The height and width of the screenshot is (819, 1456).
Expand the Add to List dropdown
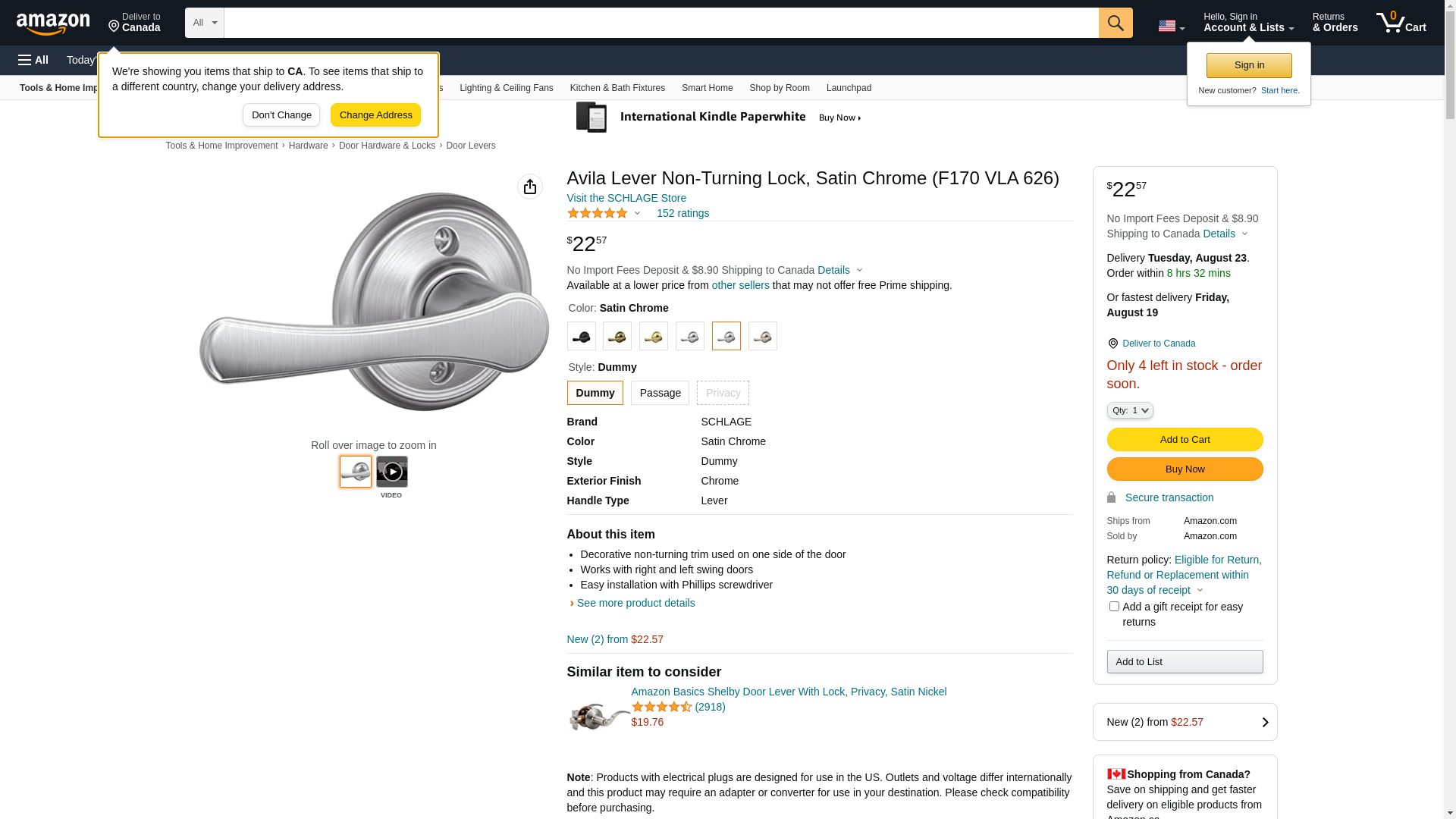tap(1185, 662)
